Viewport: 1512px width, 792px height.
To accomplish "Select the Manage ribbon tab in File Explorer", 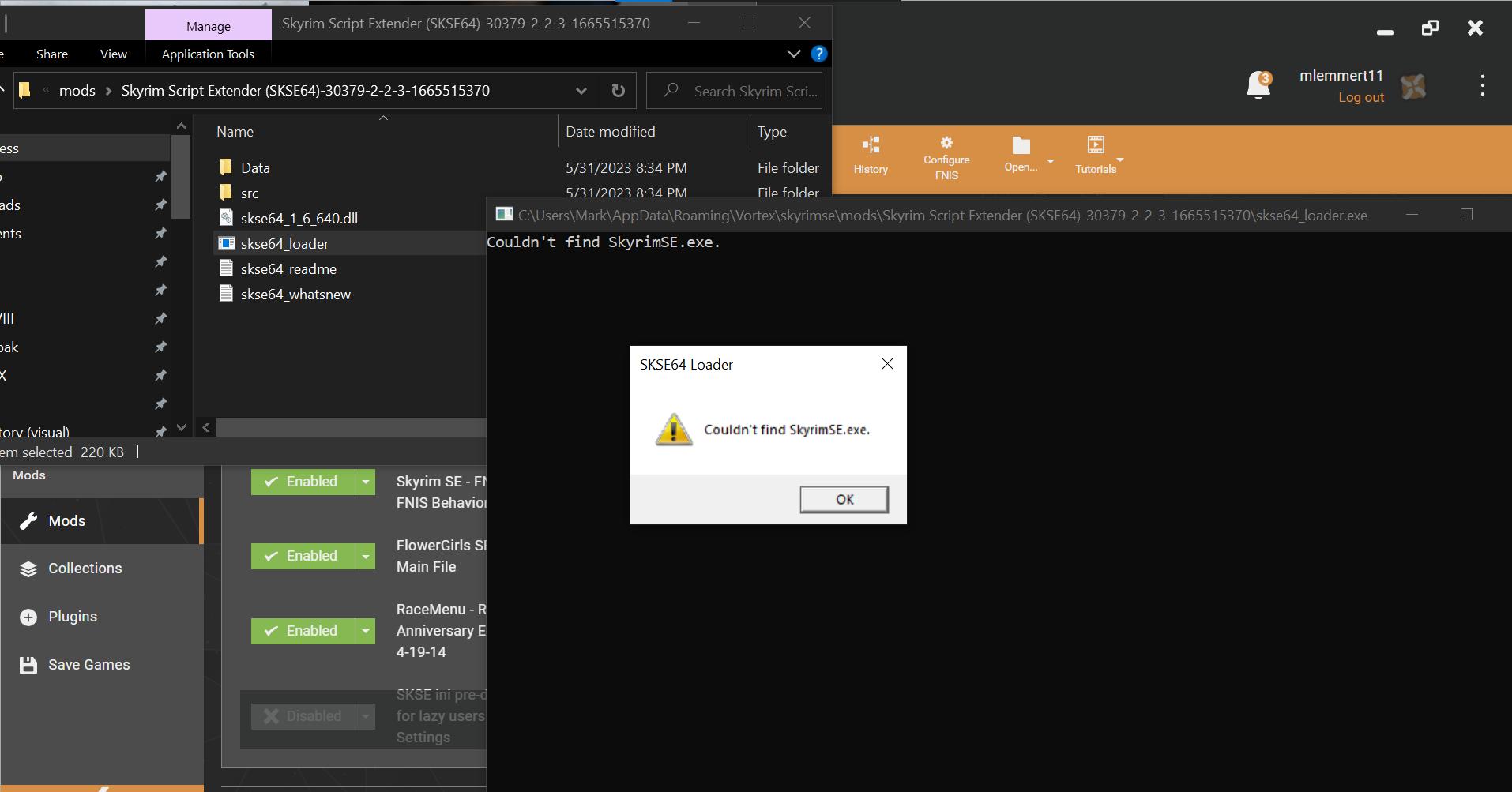I will tap(209, 26).
